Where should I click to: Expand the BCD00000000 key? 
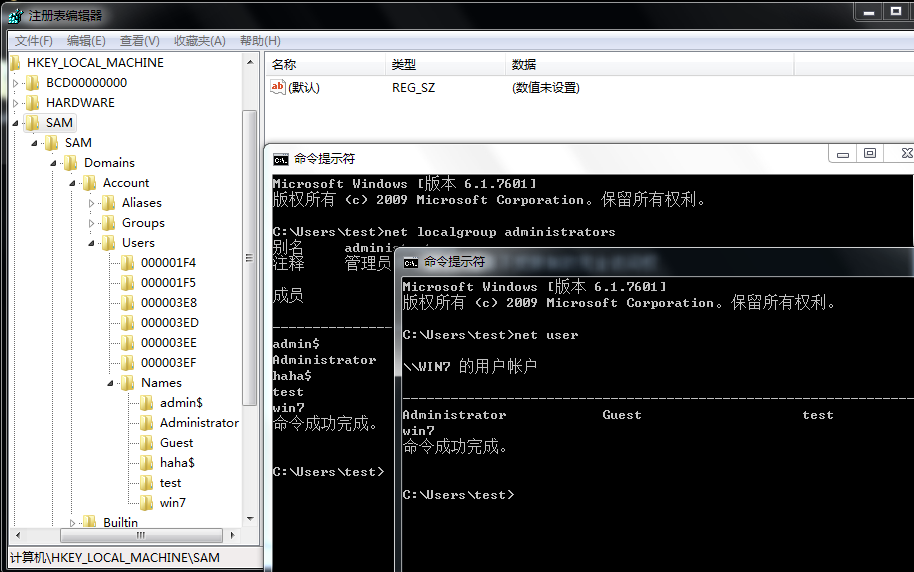point(16,83)
